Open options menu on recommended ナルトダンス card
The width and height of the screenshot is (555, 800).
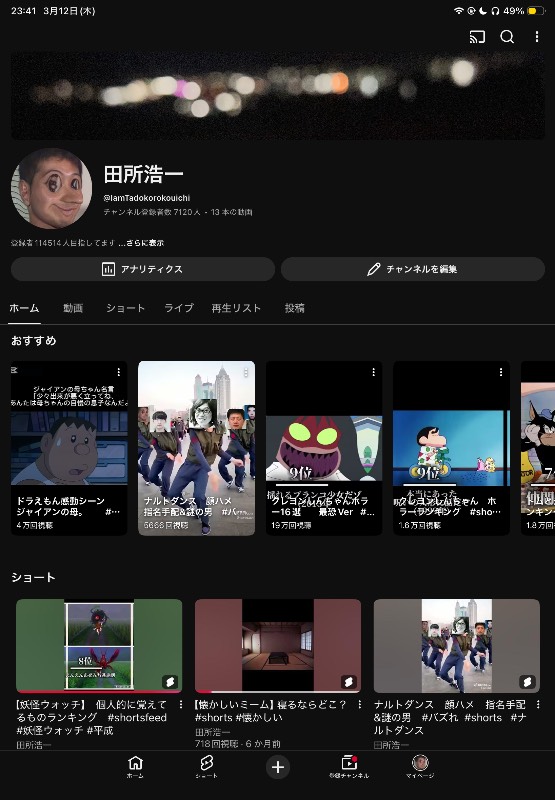246,372
